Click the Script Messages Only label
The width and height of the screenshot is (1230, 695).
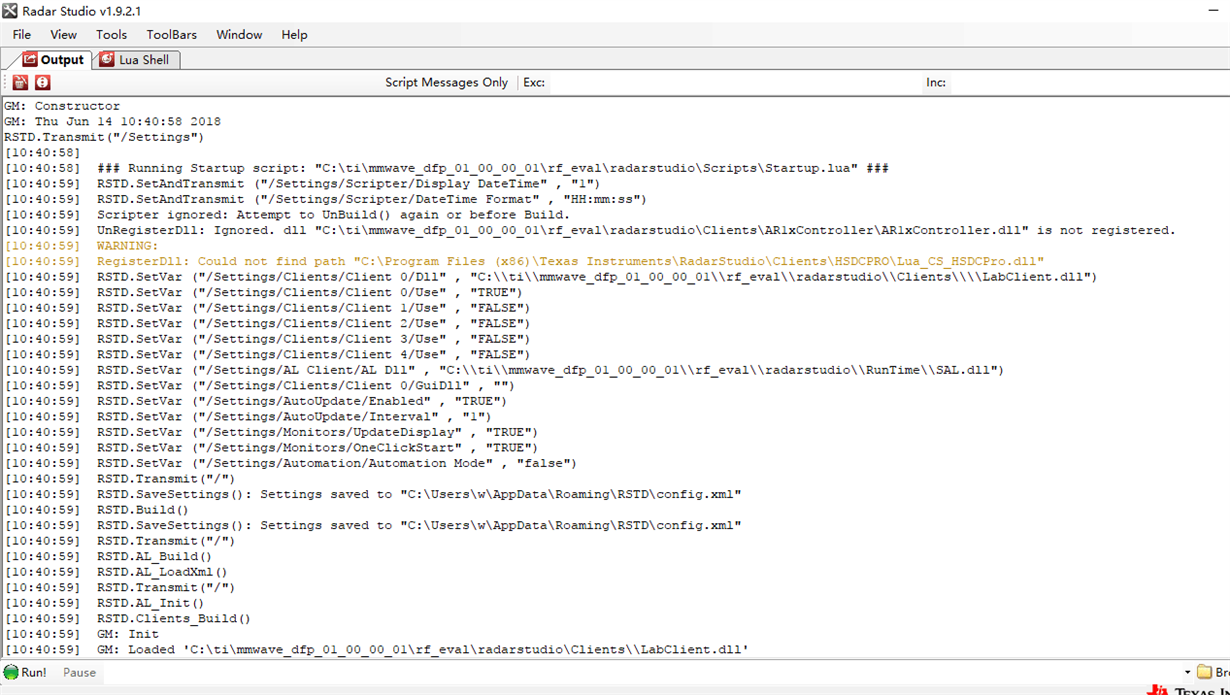pos(446,83)
